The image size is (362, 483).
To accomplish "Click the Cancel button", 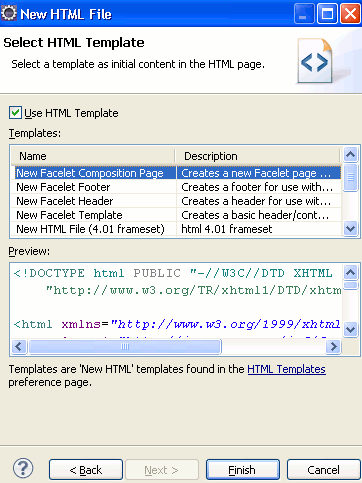I will [323, 470].
